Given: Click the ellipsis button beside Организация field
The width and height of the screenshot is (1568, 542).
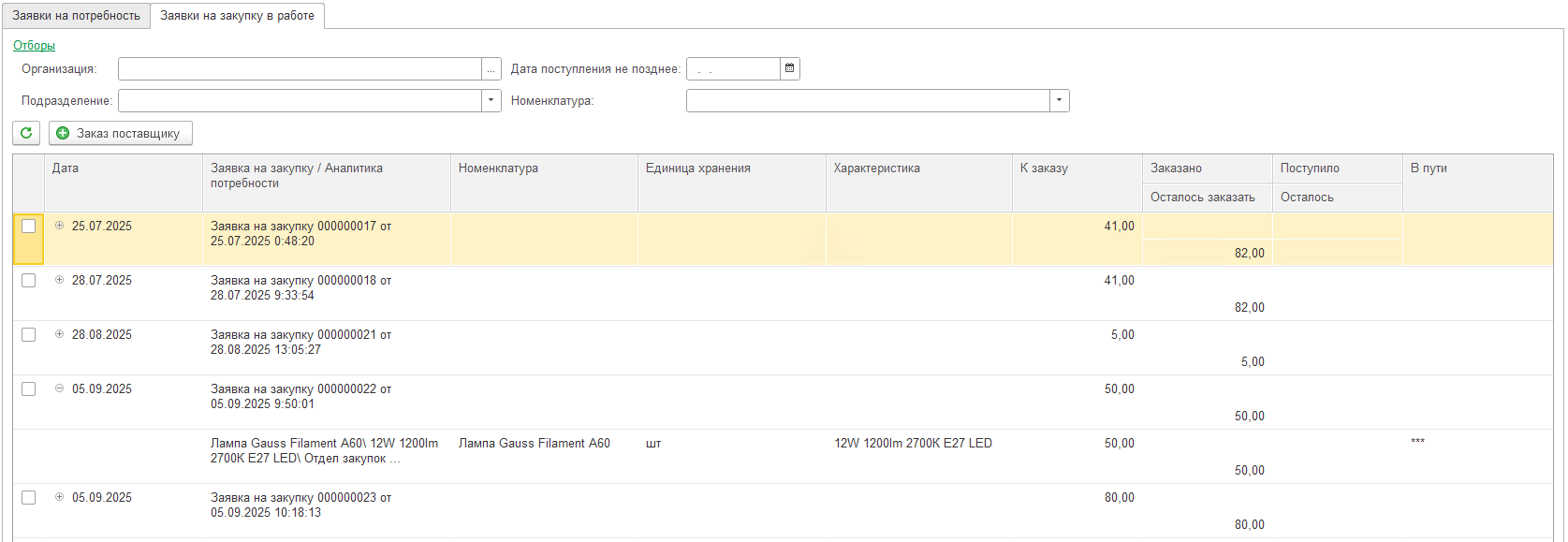Looking at the screenshot, I should [491, 69].
